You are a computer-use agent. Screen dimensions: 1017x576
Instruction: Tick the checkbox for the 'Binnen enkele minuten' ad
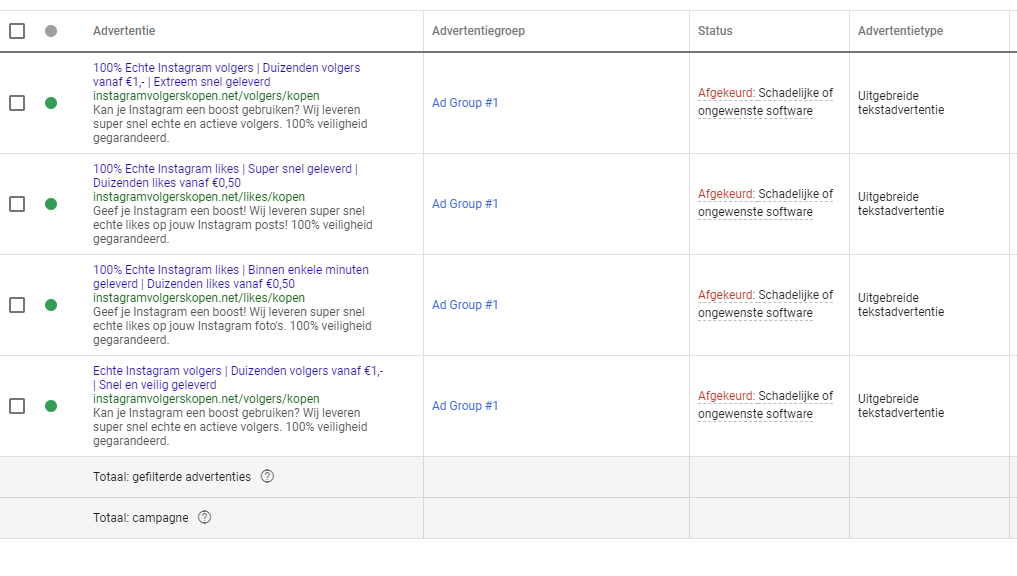pos(17,305)
